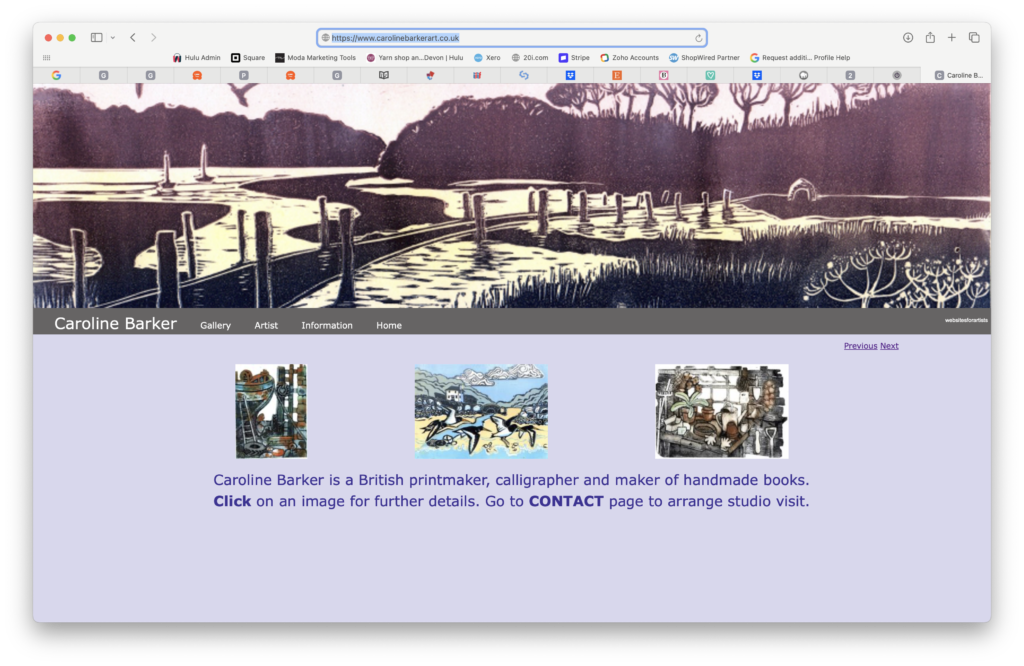Image resolution: width=1024 pixels, height=666 pixels.
Task: Click the linocut river header banner image
Action: point(512,195)
